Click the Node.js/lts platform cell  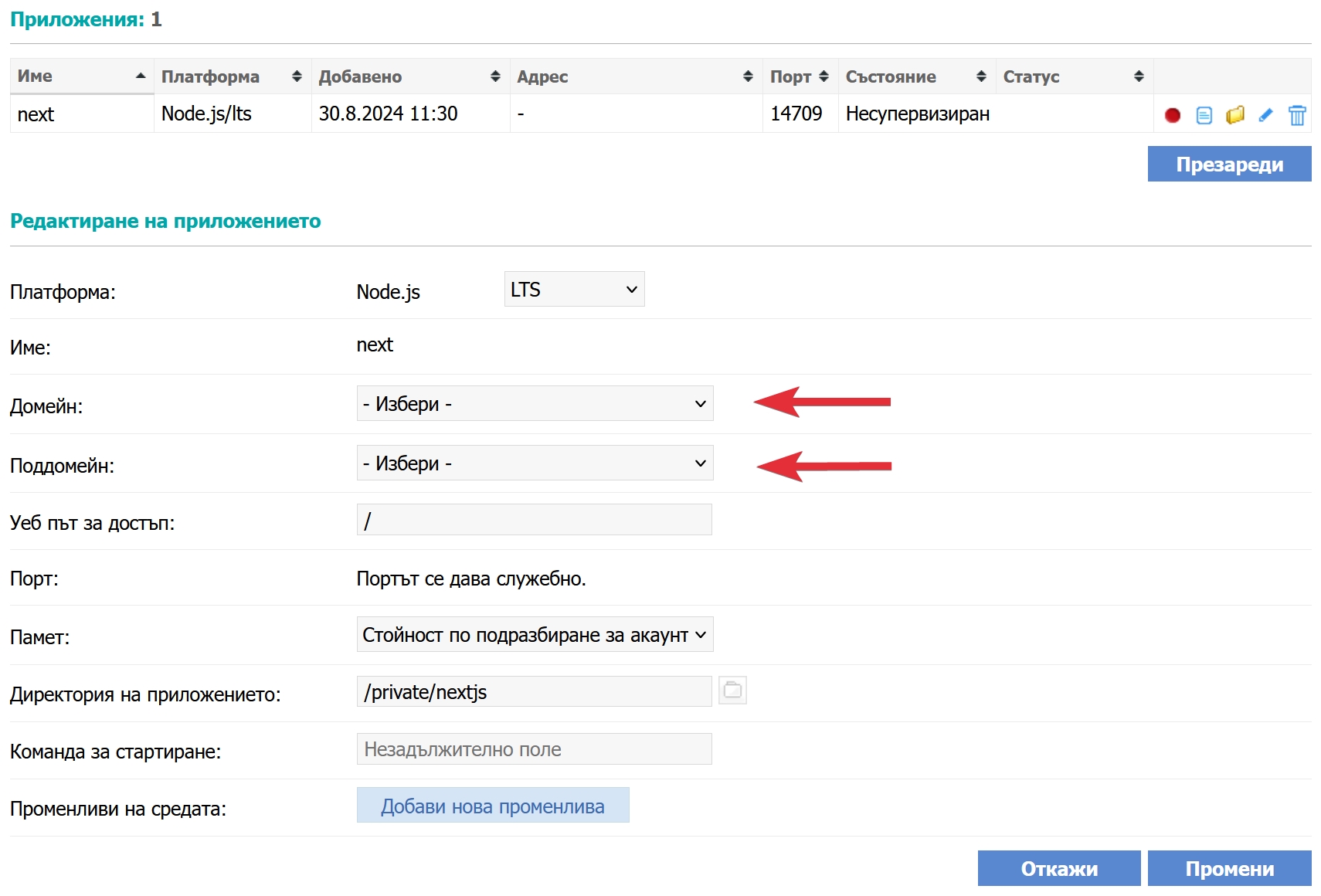pyautogui.click(x=233, y=114)
